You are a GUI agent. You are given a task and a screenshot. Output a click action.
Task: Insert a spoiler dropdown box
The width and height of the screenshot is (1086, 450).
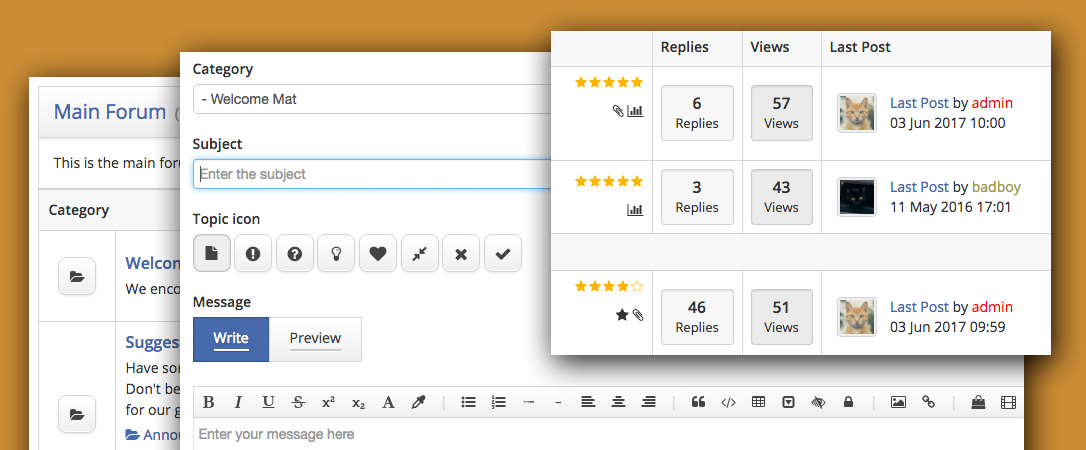[788, 402]
